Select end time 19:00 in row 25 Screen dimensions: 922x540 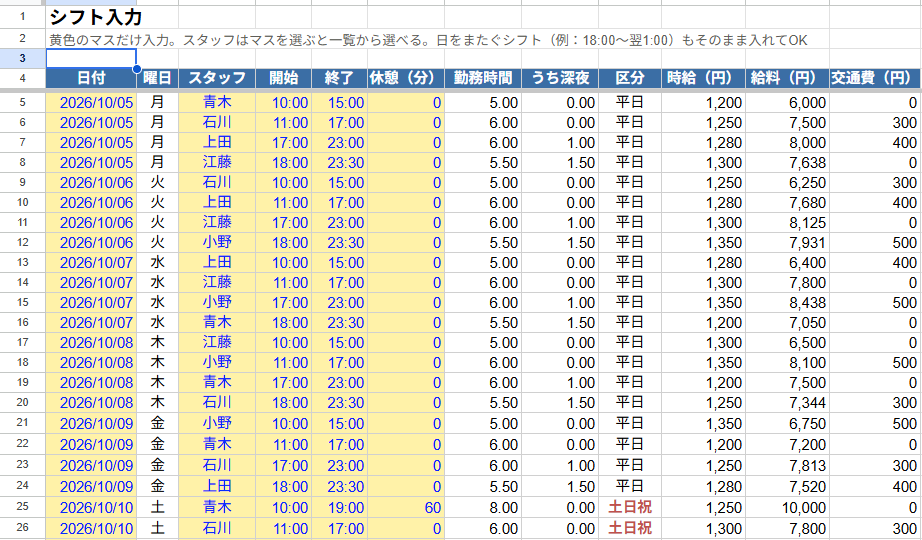coord(339,507)
